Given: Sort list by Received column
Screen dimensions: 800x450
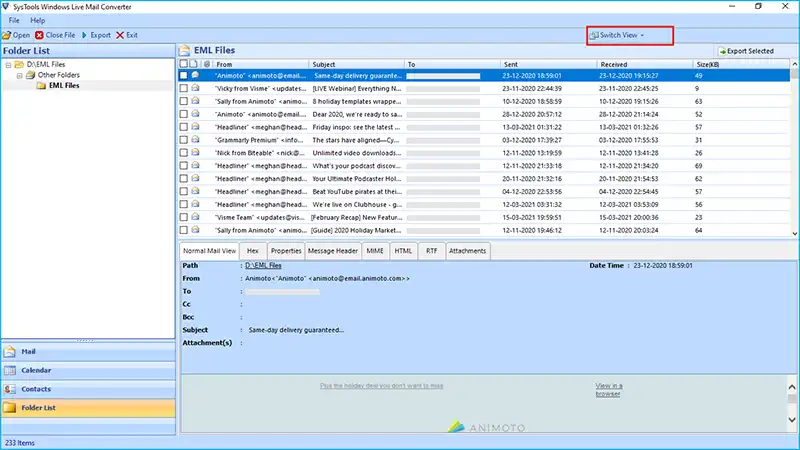Looking at the screenshot, I should [x=645, y=64].
